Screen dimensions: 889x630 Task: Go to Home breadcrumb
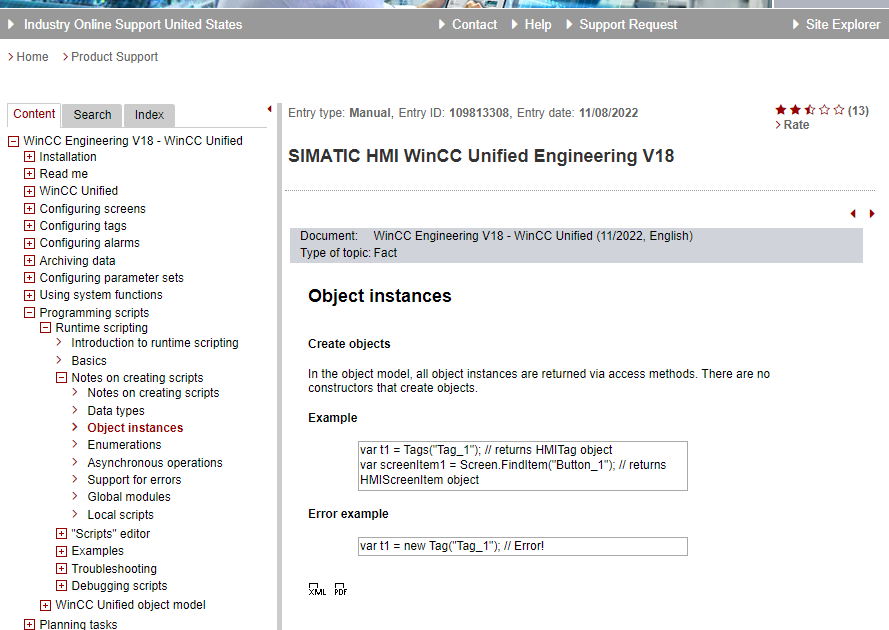[32, 57]
